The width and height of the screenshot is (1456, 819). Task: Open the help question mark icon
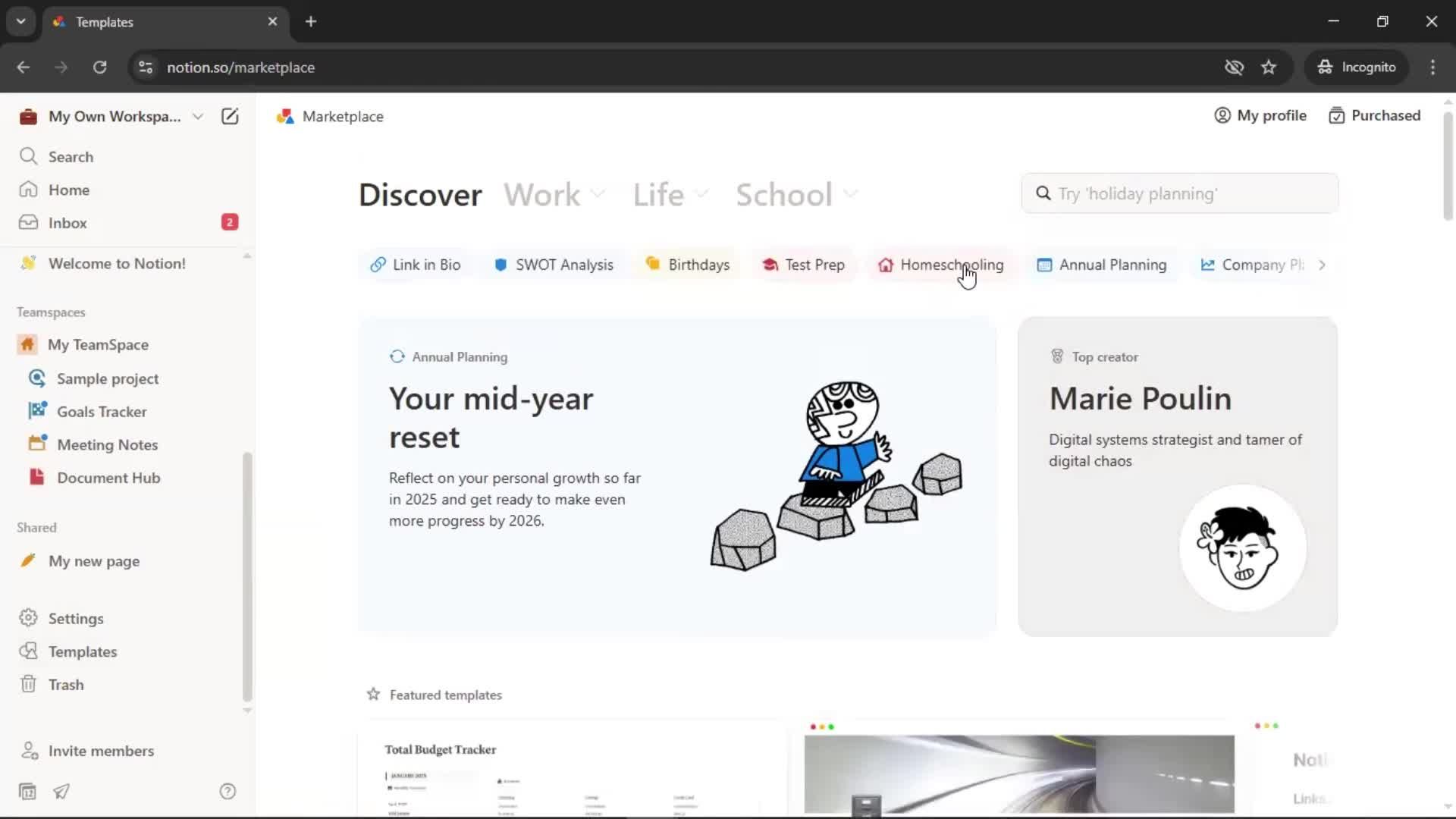coord(227,792)
